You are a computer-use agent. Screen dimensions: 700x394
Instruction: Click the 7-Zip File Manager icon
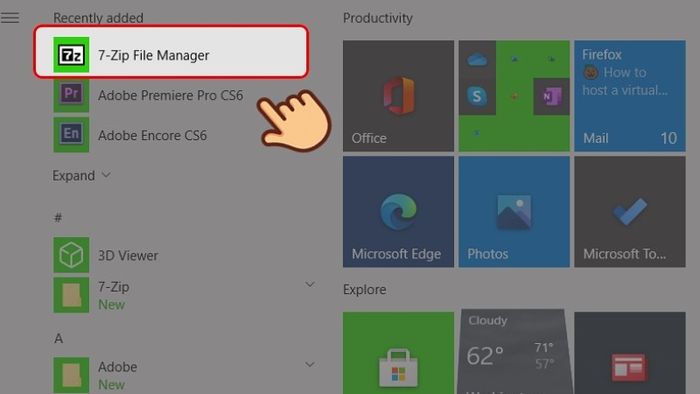tap(71, 55)
